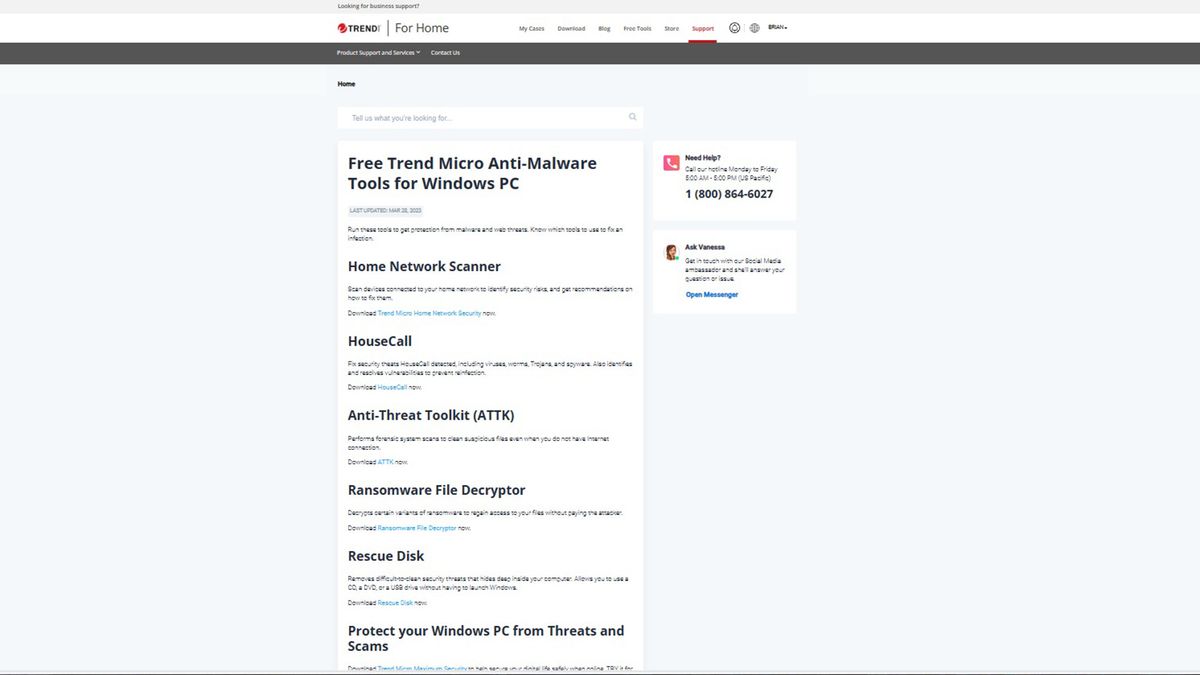Click the pink phone icon in Need Help box
1200x675 pixels.
click(670, 163)
